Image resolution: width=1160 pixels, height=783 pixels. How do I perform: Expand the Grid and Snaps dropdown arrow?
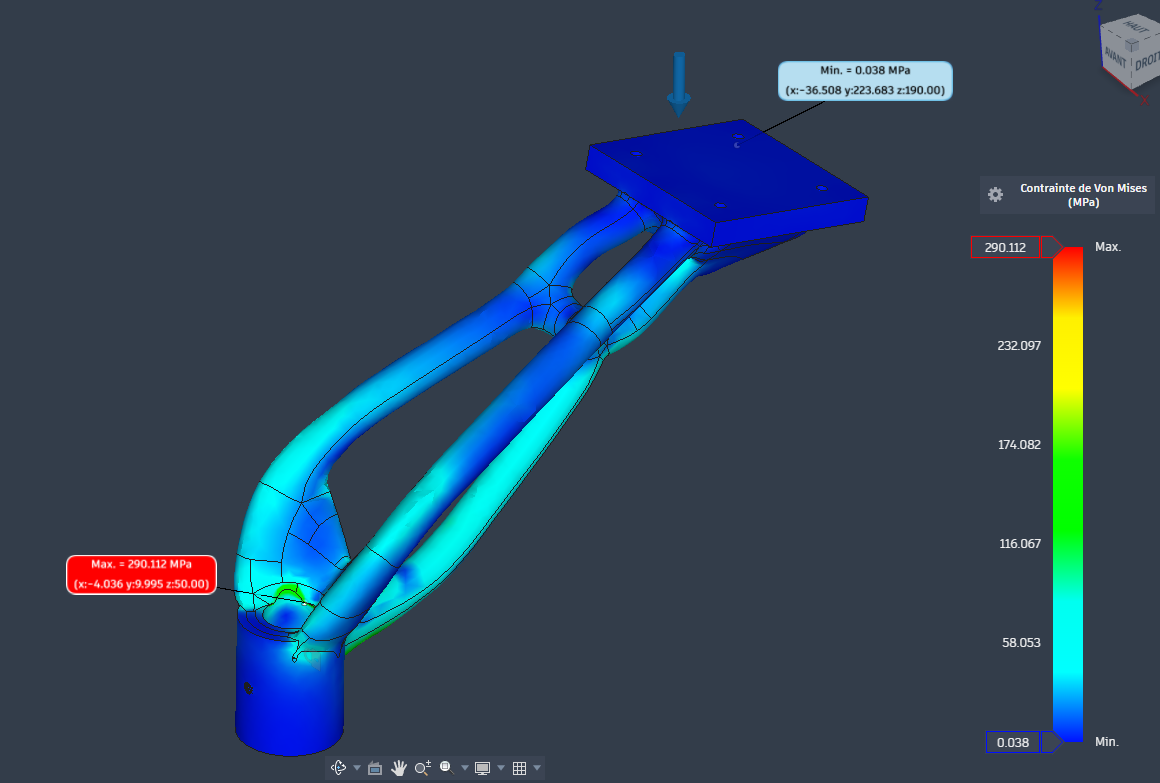point(537,768)
